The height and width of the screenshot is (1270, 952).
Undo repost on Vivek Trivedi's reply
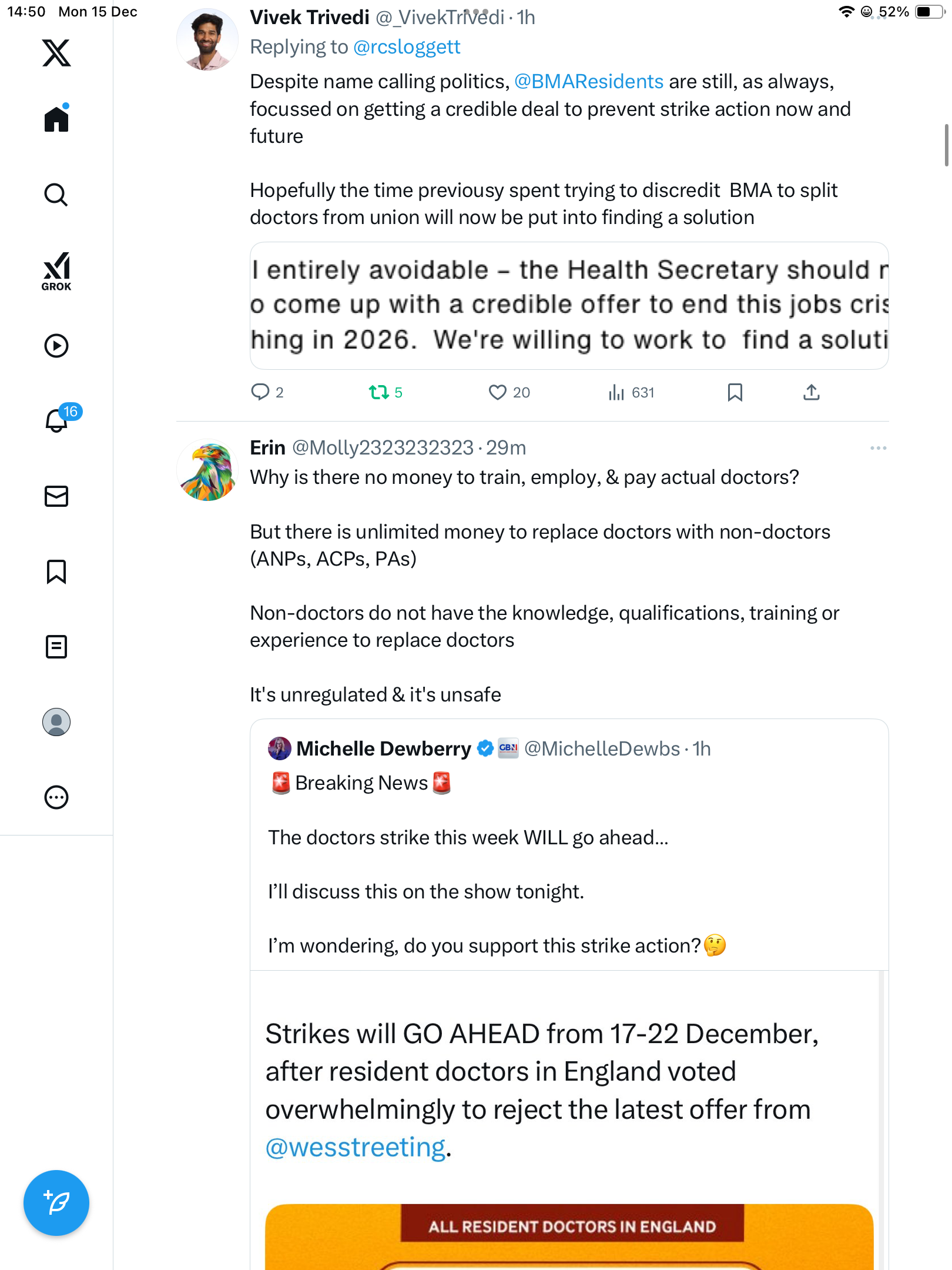pyautogui.click(x=378, y=392)
